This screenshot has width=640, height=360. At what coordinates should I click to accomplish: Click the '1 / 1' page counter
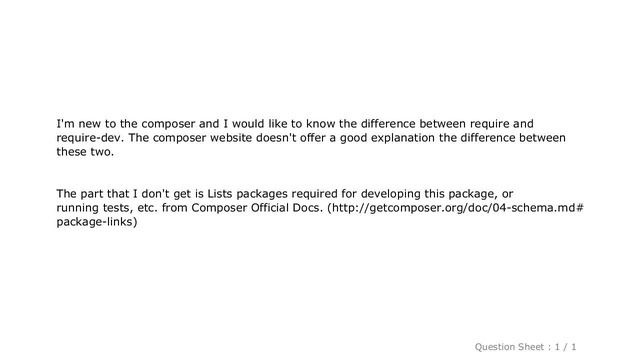click(x=565, y=347)
